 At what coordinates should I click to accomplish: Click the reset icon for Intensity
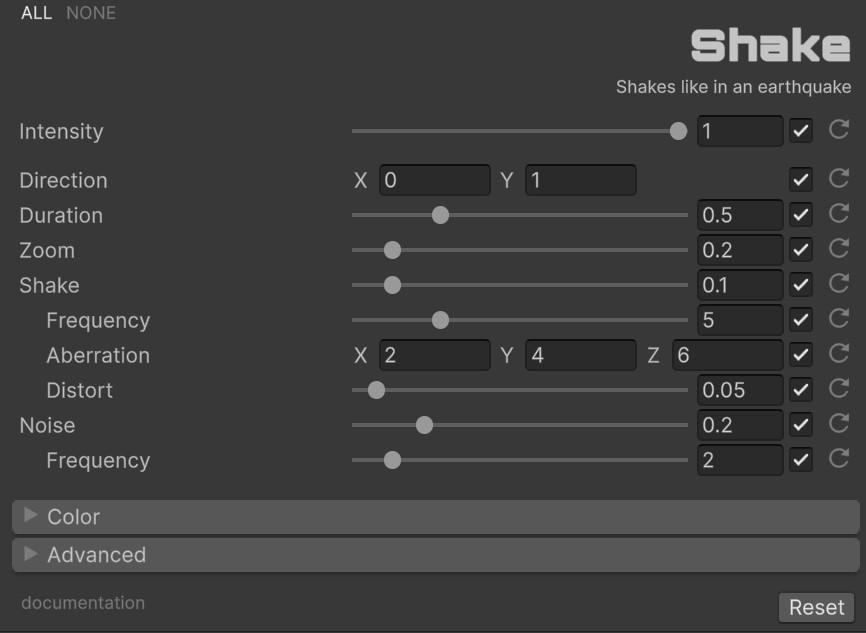pyautogui.click(x=839, y=130)
